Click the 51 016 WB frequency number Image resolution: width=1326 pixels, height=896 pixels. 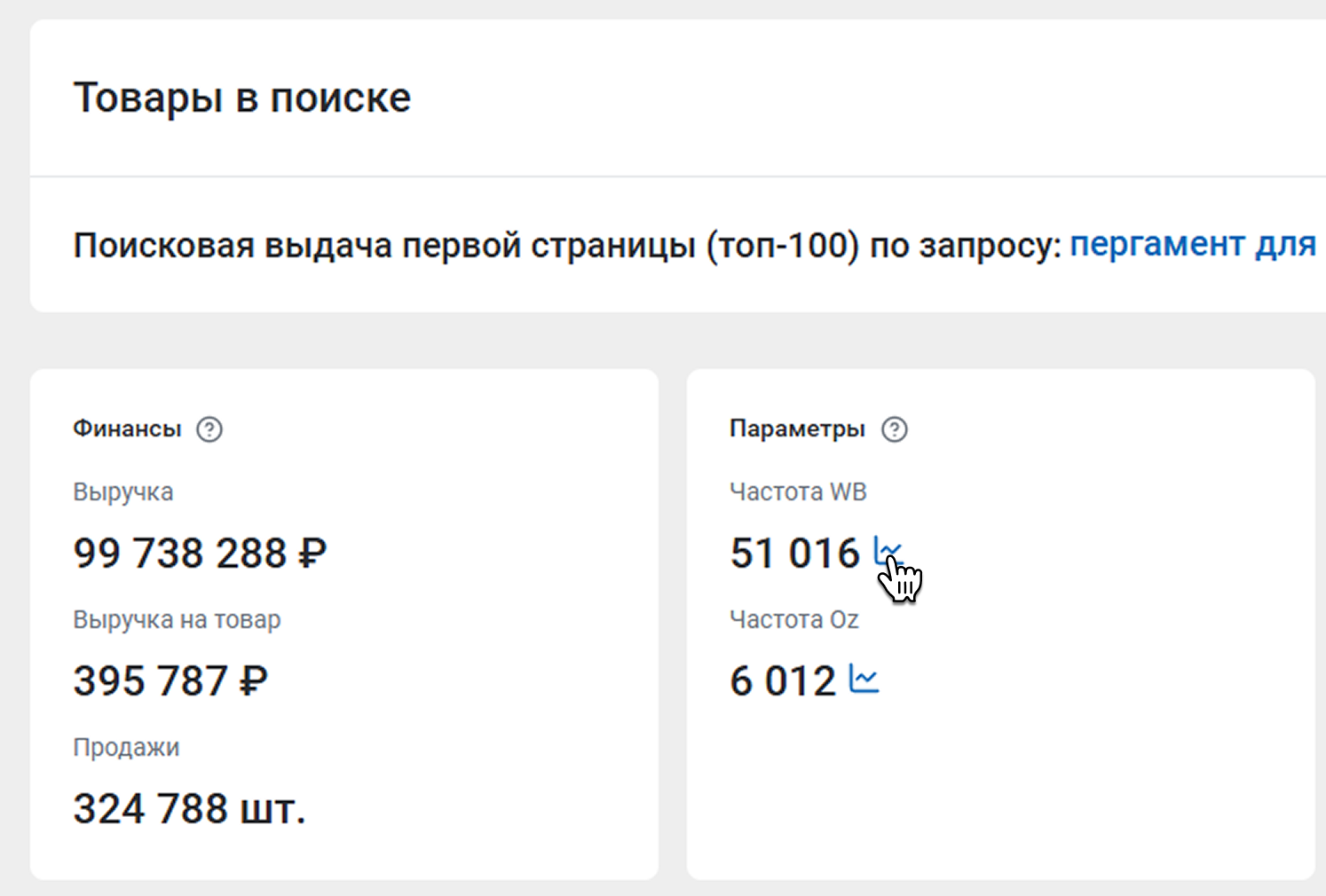(x=794, y=554)
